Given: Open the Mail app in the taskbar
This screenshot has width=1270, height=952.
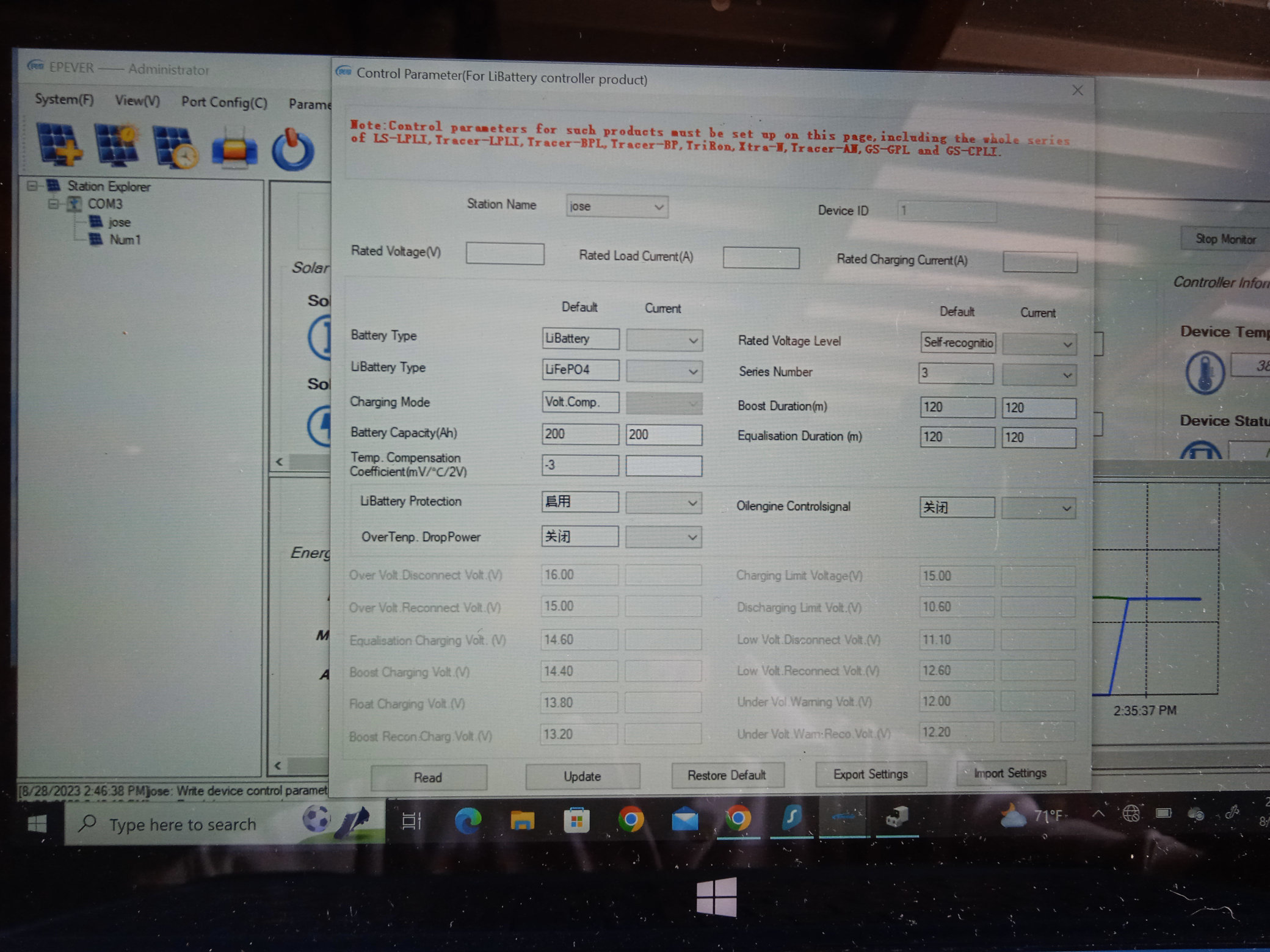Looking at the screenshot, I should pos(684,819).
